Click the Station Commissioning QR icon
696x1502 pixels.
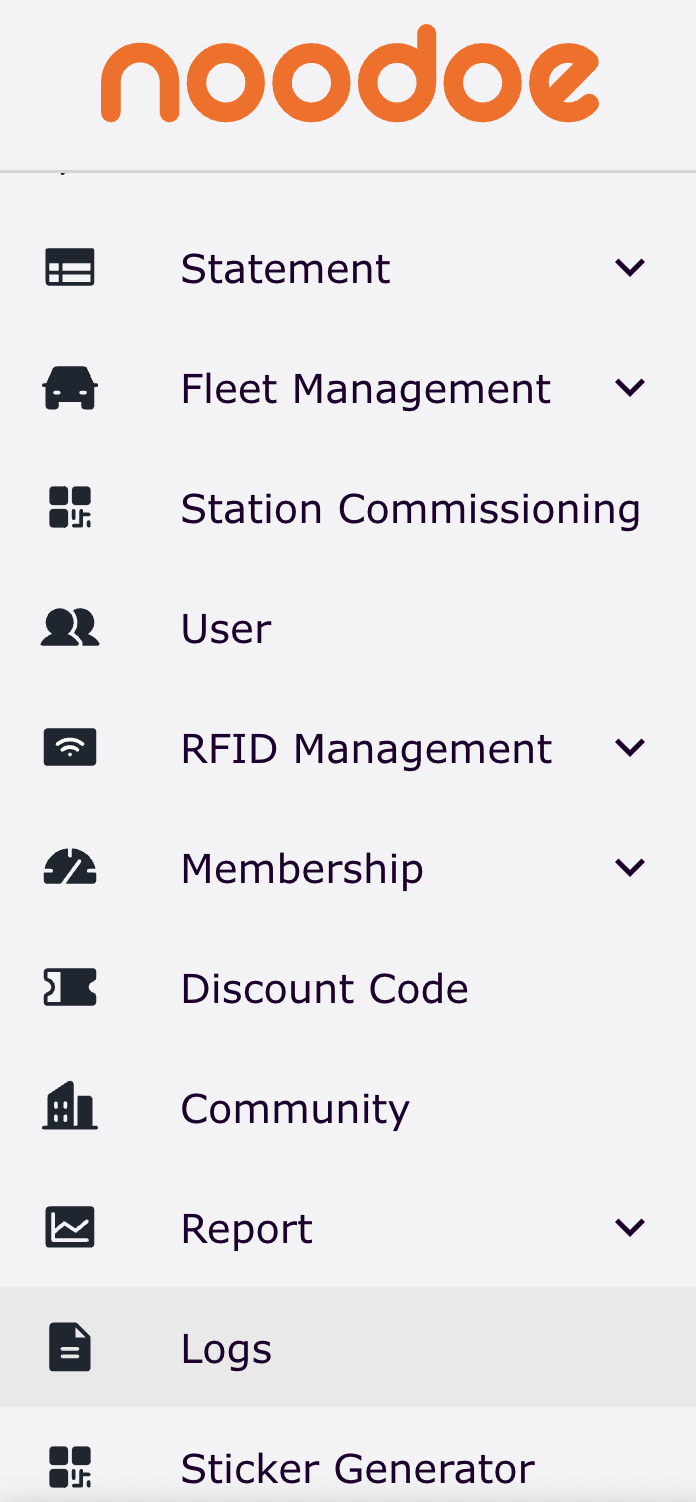pyautogui.click(x=69, y=507)
